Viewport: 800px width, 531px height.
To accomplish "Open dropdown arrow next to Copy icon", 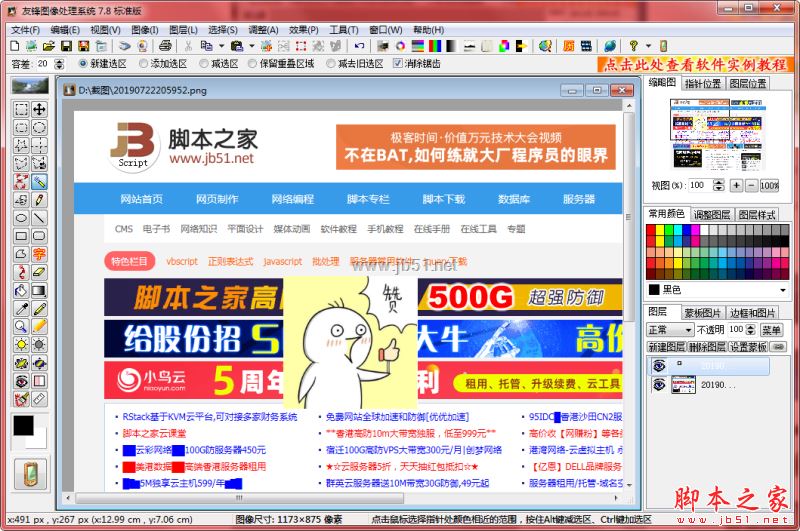I will (x=221, y=46).
